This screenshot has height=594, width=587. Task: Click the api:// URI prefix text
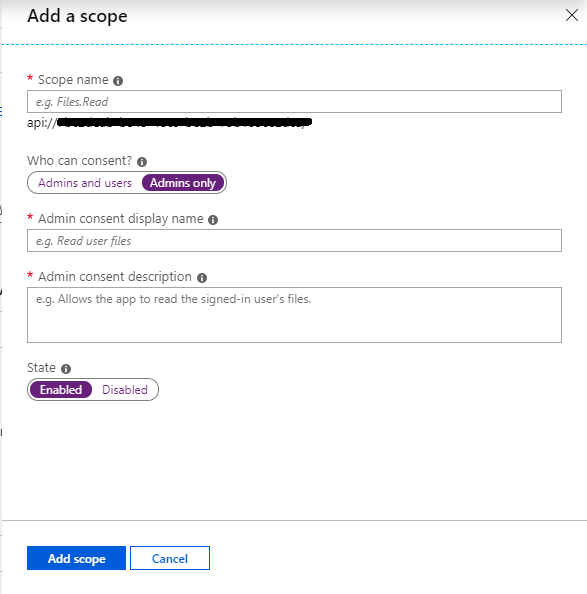tap(42, 122)
